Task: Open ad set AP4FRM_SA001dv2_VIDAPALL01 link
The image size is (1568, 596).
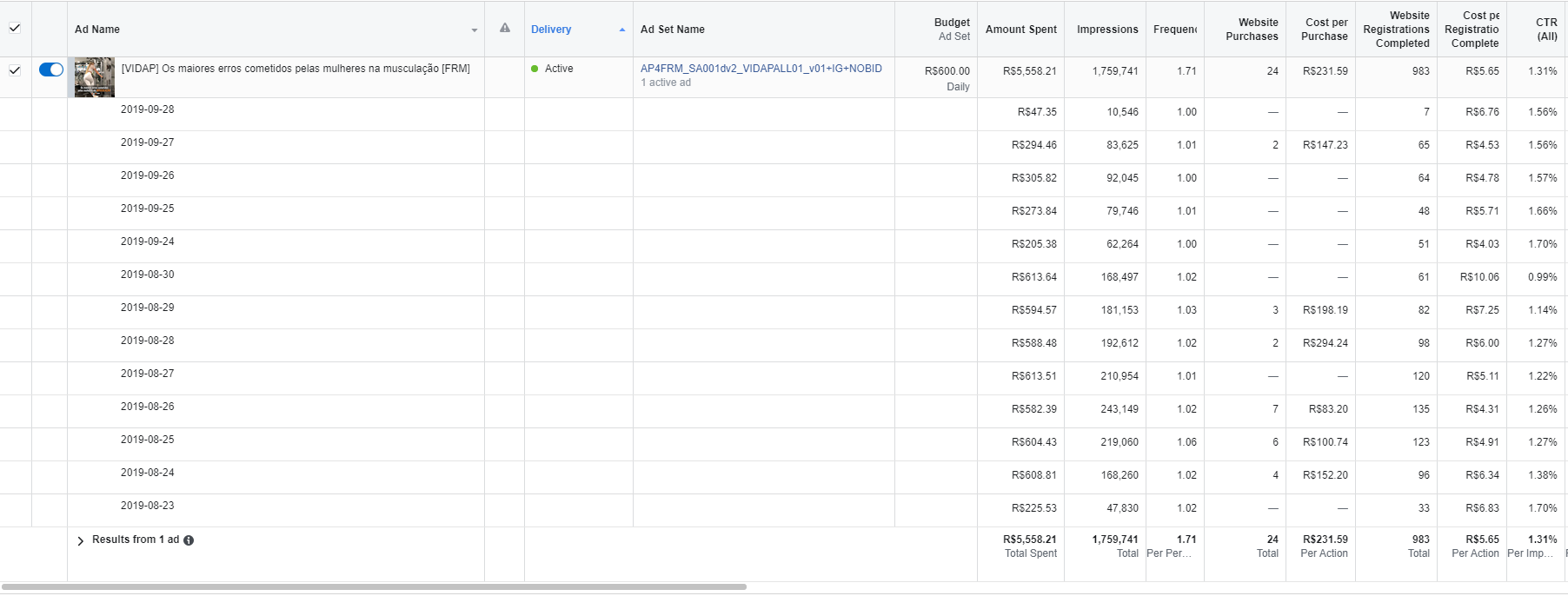Action: point(761,69)
